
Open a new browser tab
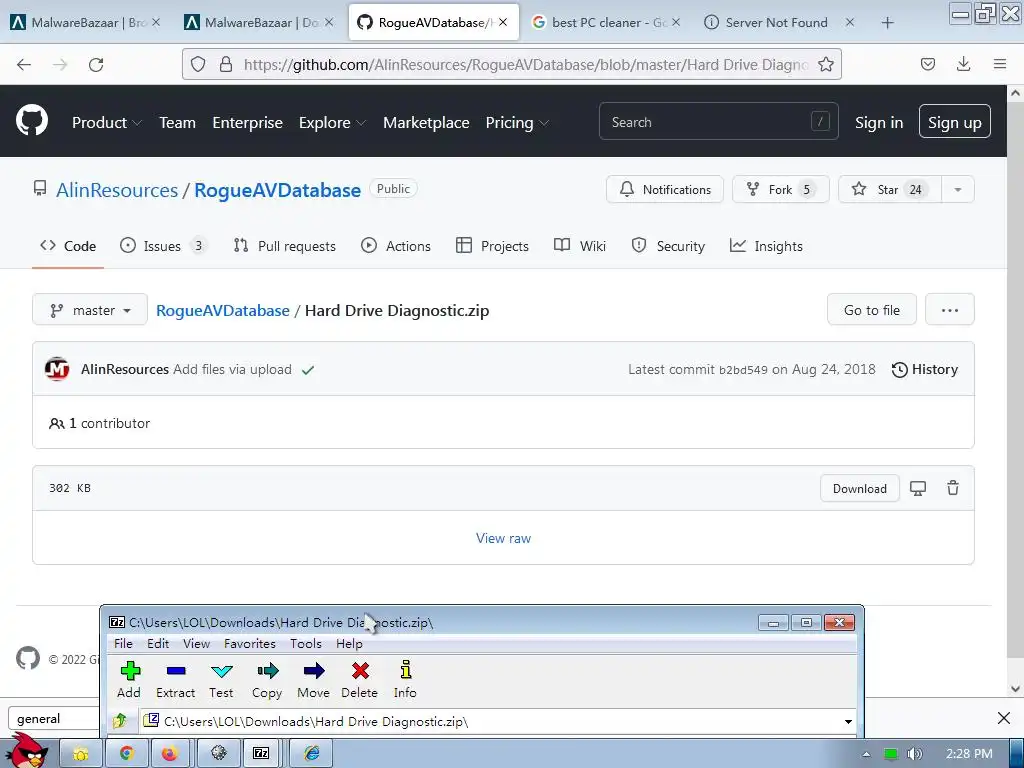[x=887, y=23]
